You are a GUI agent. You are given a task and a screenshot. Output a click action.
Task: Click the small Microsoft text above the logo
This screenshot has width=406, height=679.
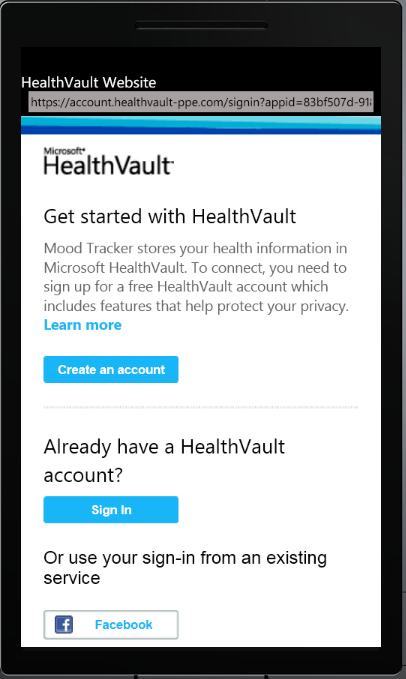click(64, 151)
